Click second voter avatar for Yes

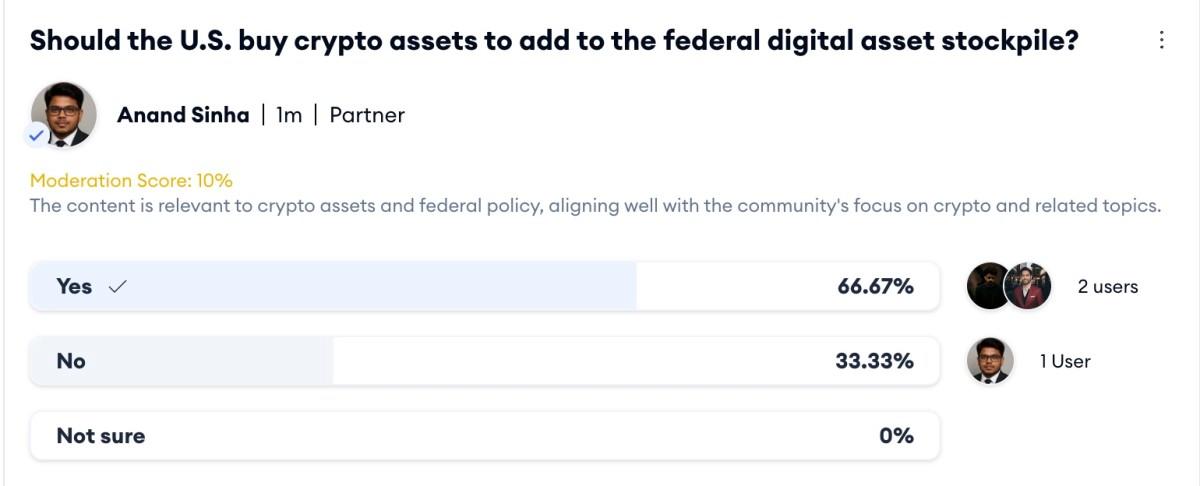pyautogui.click(x=1028, y=286)
